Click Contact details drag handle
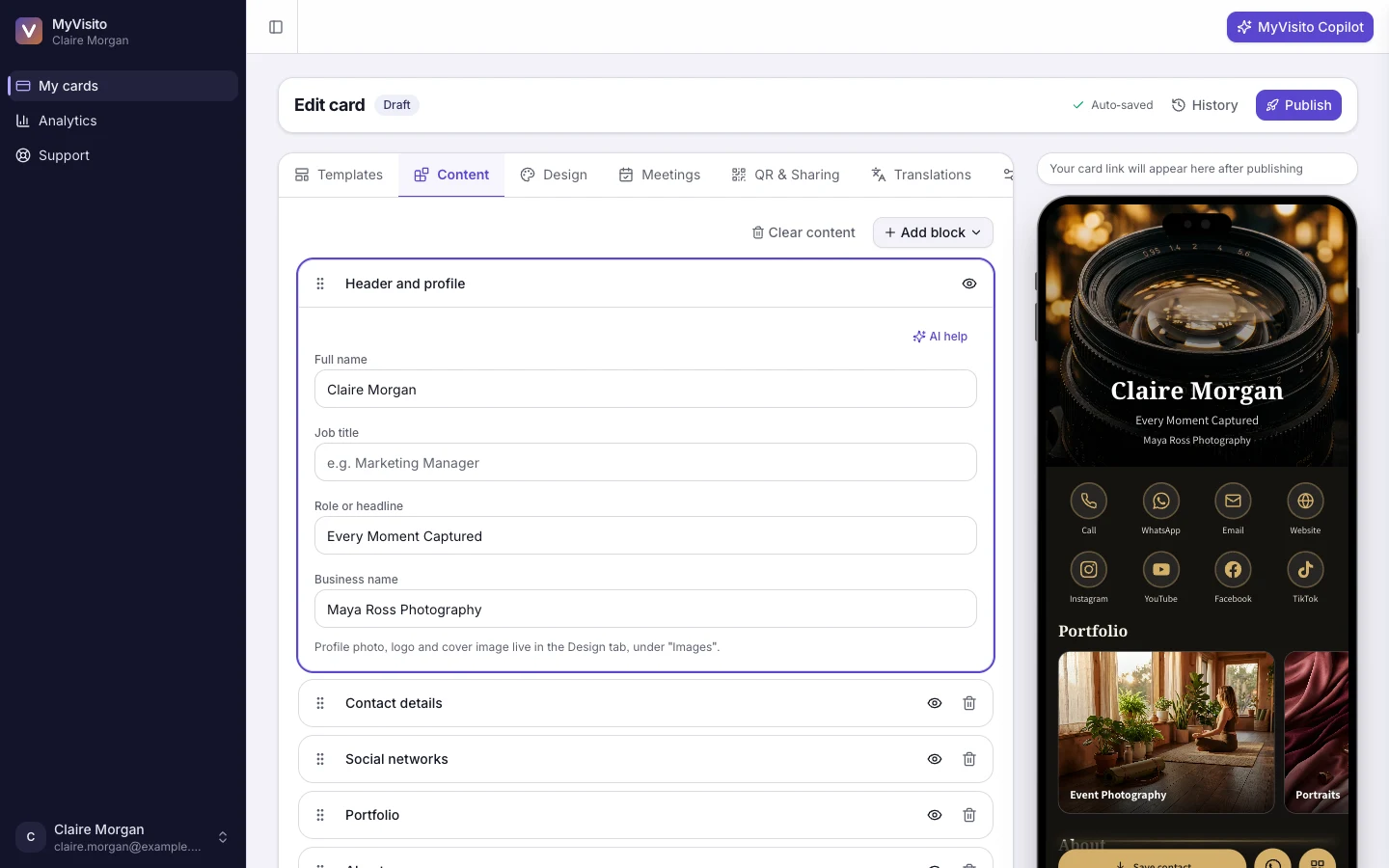 [x=320, y=703]
